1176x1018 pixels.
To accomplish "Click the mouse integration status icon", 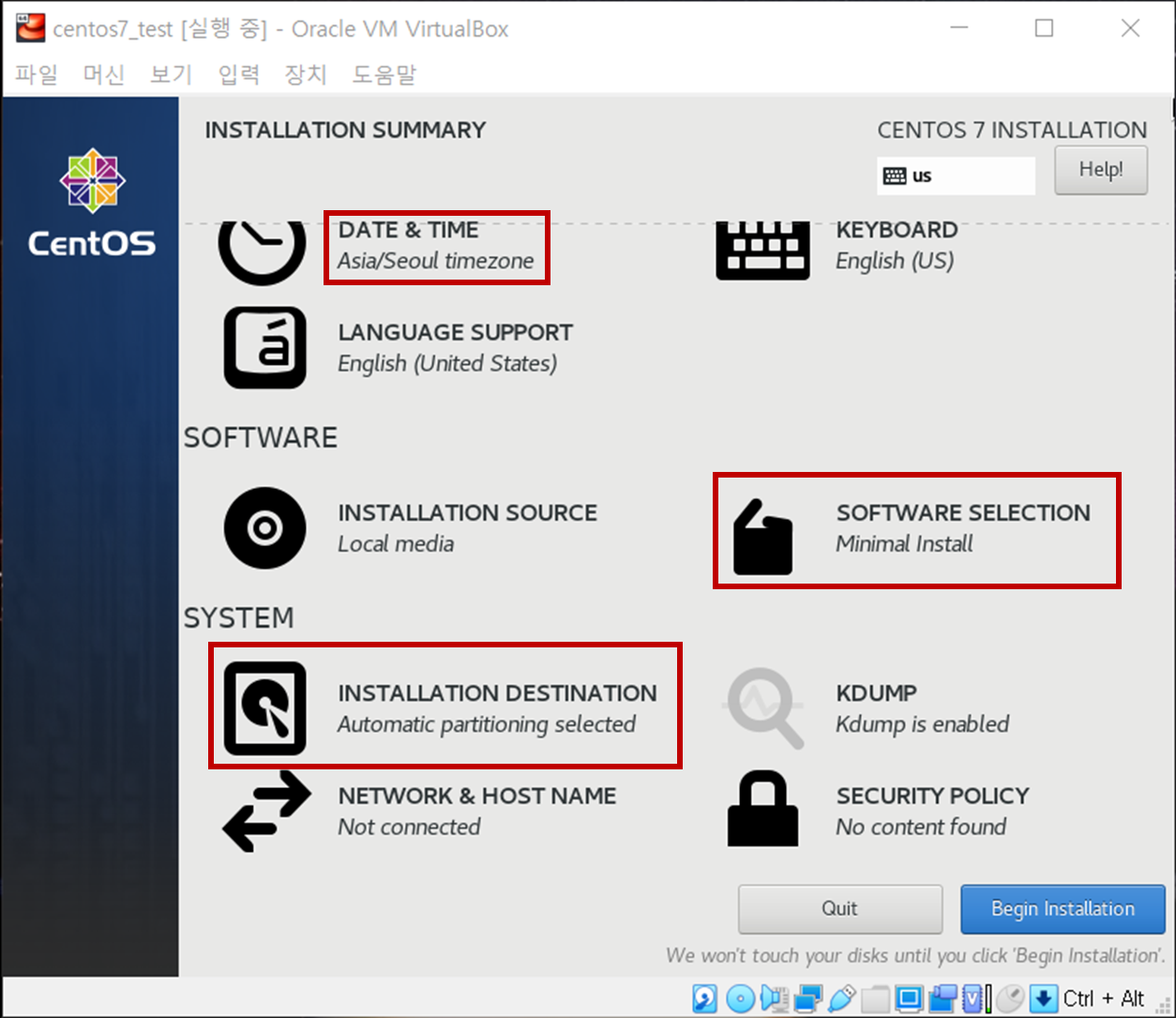I will click(1010, 998).
